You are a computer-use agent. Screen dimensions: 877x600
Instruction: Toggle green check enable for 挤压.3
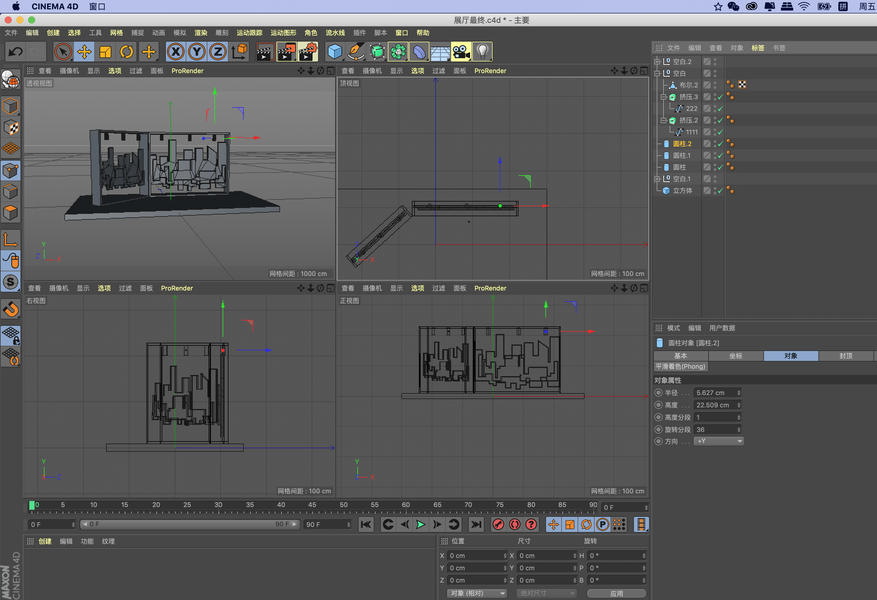click(720, 97)
